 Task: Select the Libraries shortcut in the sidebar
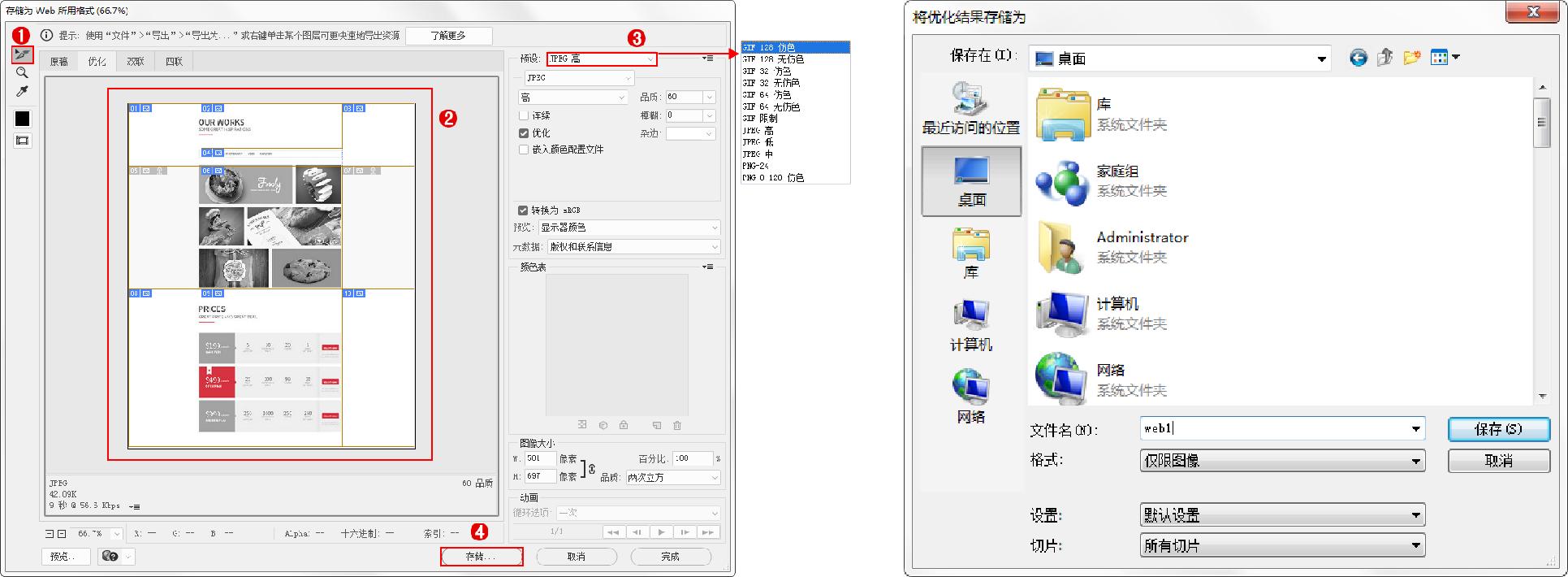tap(971, 253)
